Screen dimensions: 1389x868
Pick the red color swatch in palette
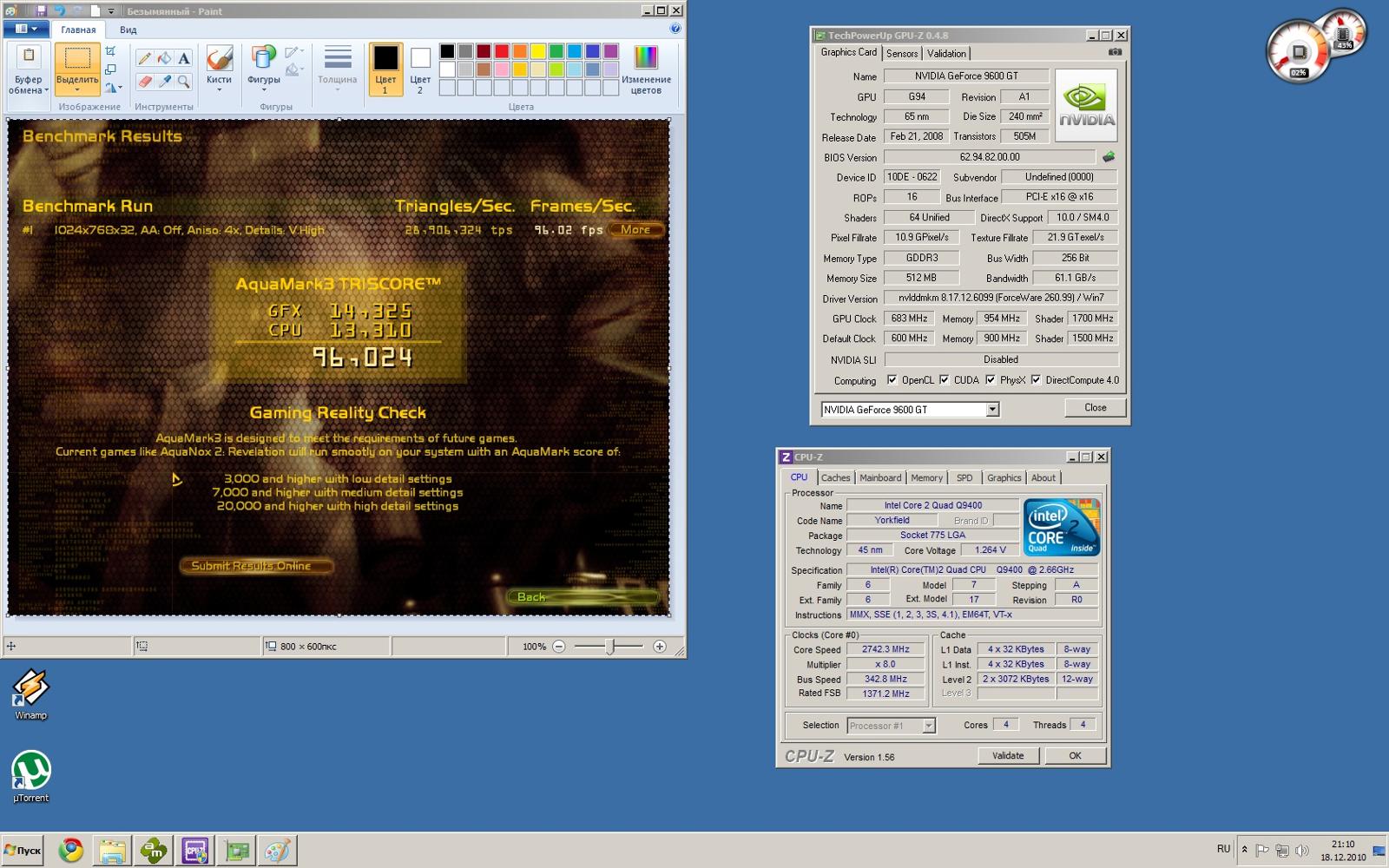501,51
